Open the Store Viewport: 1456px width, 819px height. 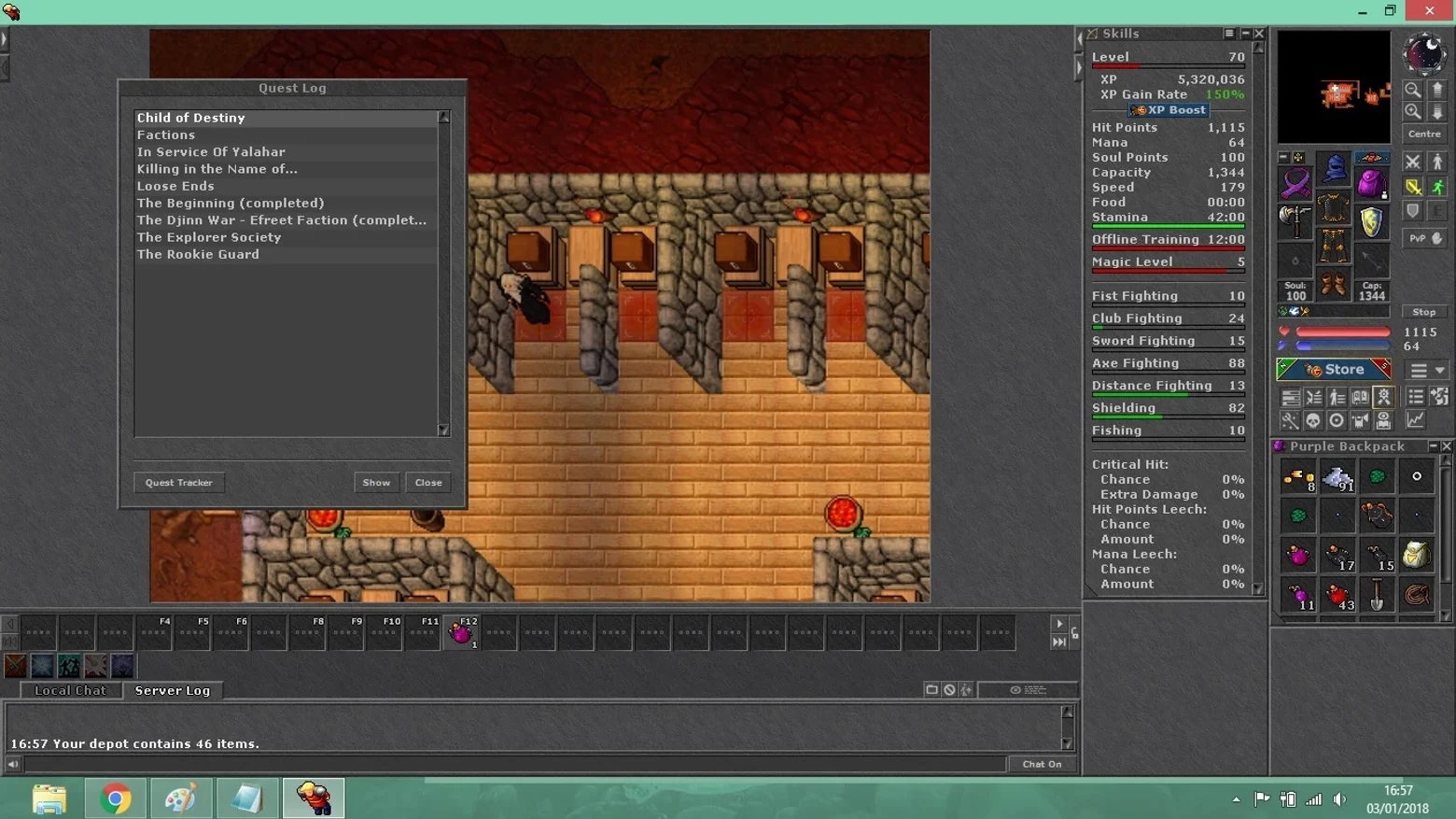click(1334, 370)
